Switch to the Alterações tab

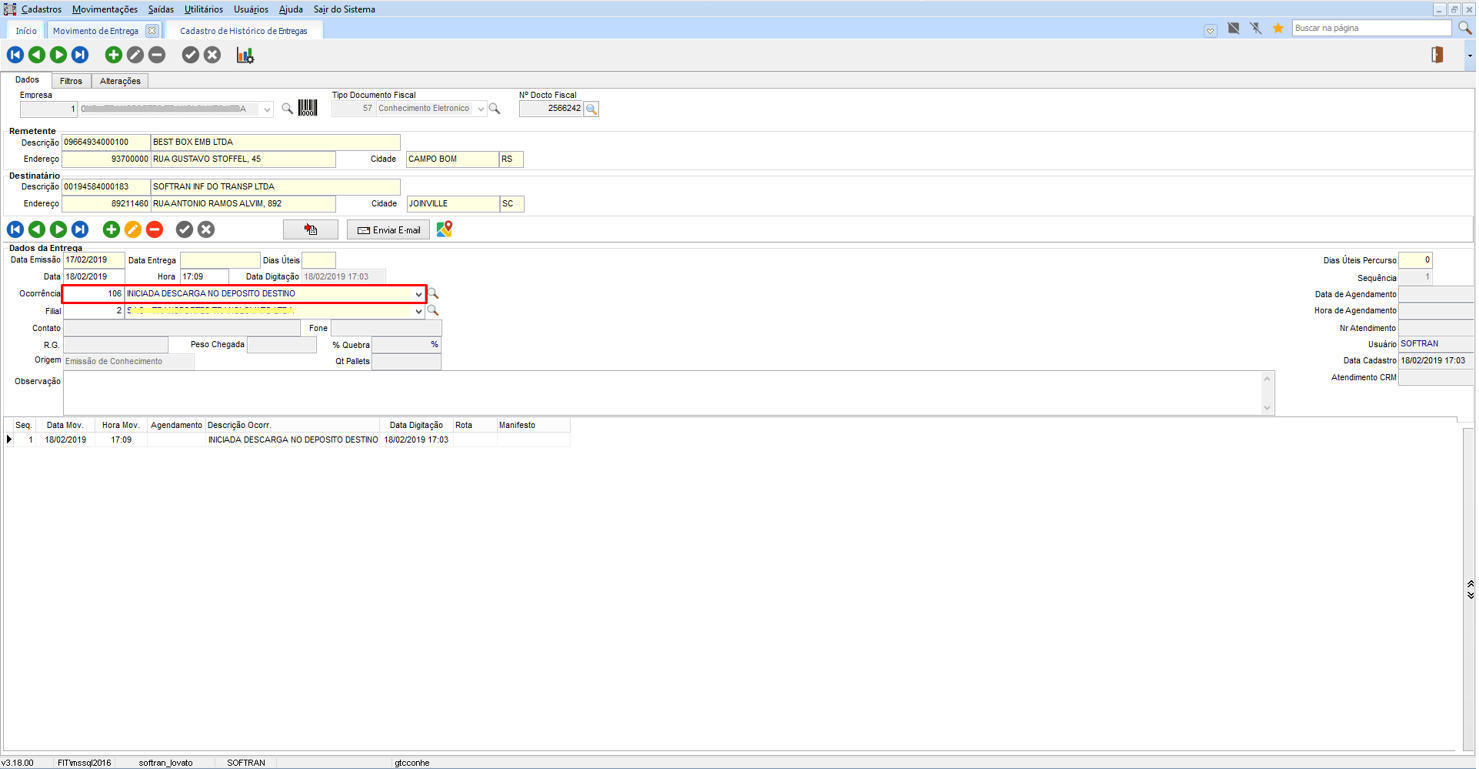(x=120, y=81)
